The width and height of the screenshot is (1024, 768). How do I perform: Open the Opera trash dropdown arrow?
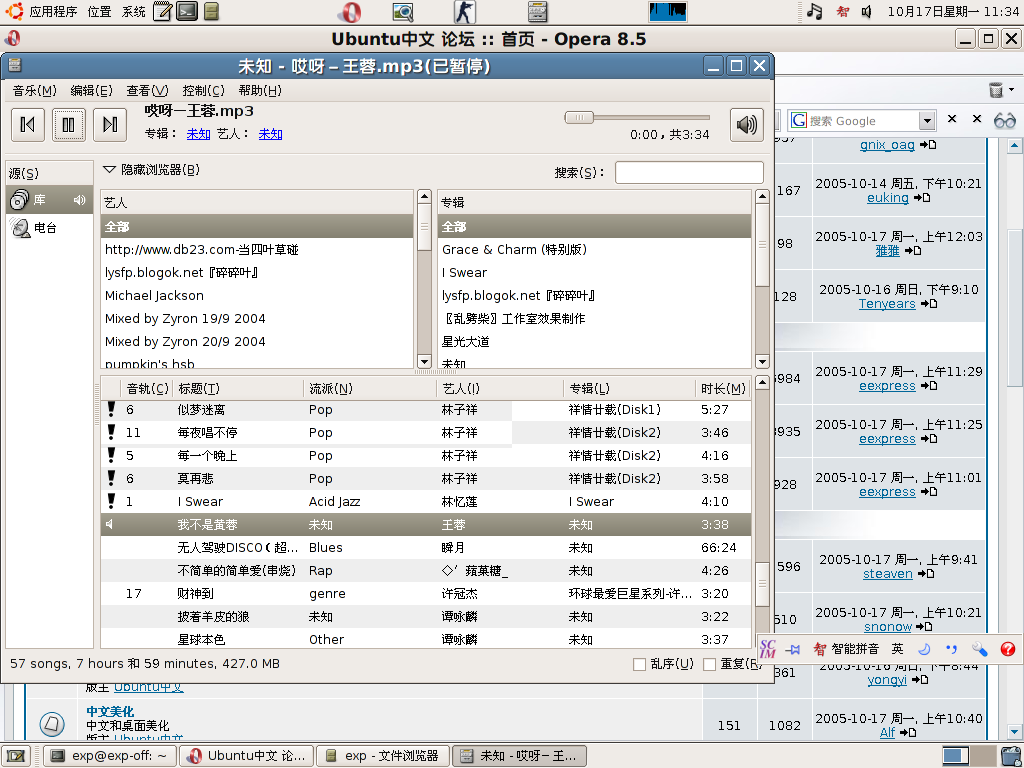click(1012, 89)
